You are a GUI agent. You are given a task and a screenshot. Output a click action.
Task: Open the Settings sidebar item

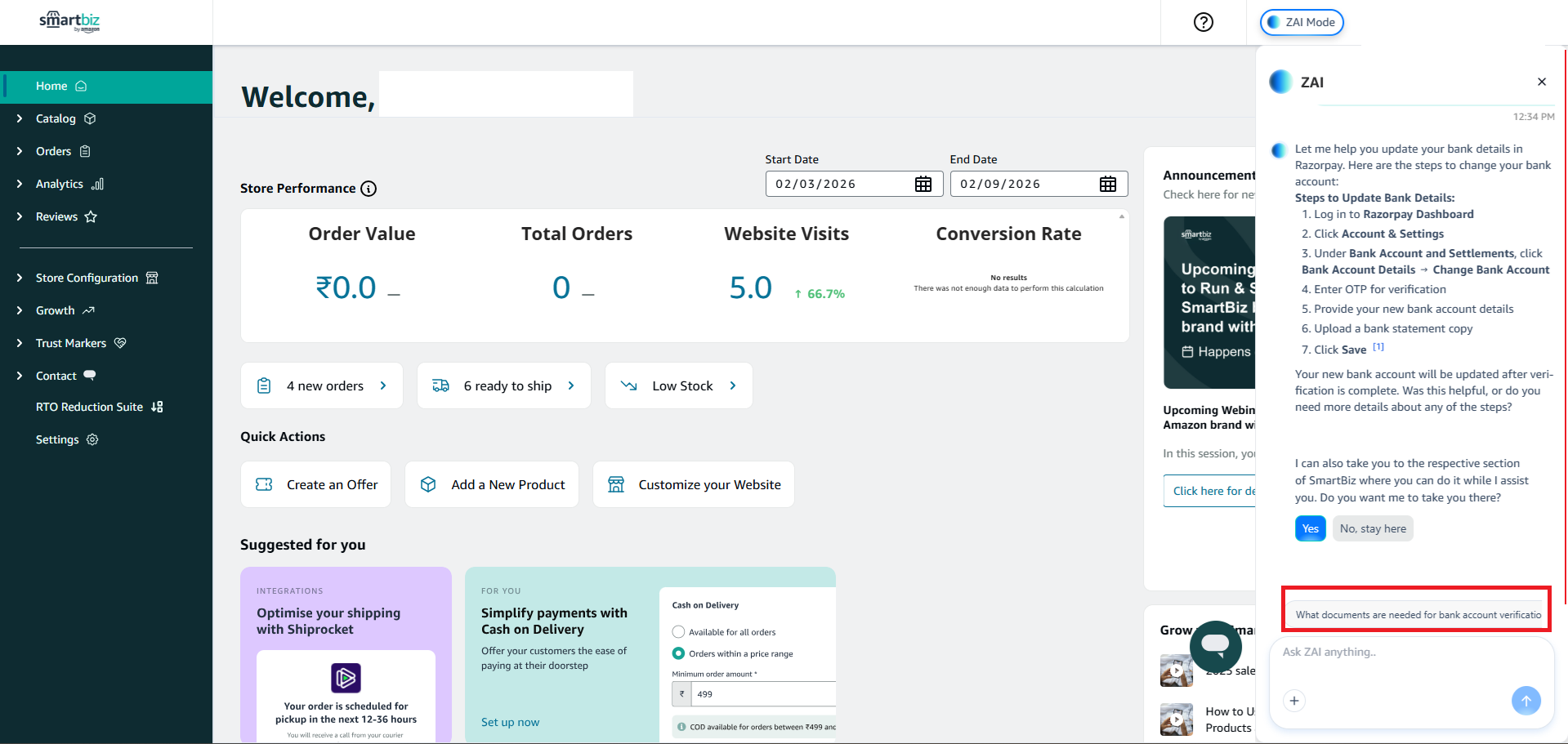57,439
